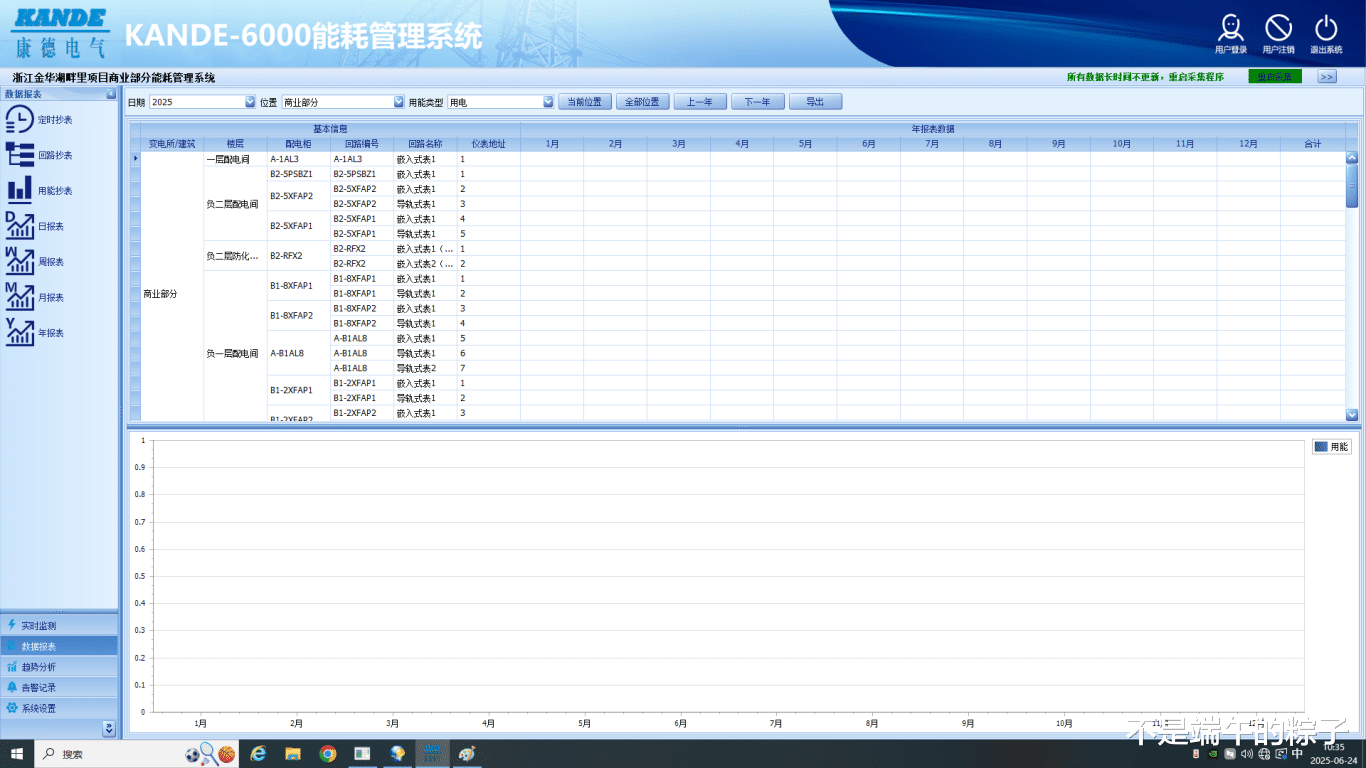Open the 日期 year dropdown
This screenshot has height=768, width=1366.
click(250, 102)
